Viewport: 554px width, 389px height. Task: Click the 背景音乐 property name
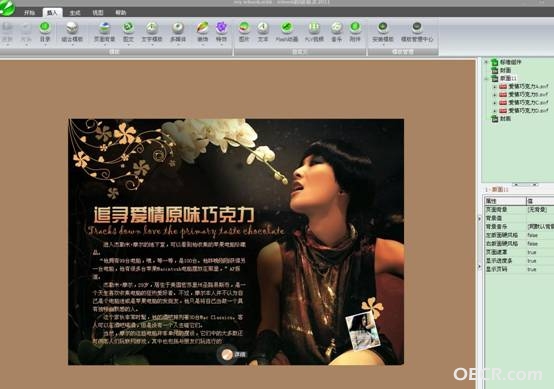click(496, 227)
